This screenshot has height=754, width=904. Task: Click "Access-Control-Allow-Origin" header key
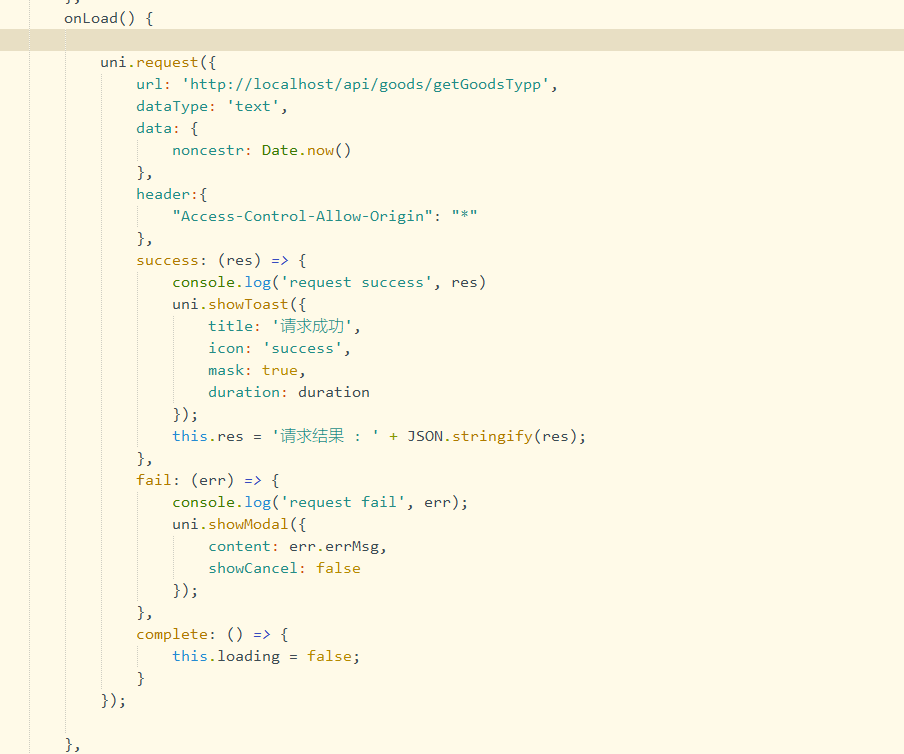[302, 217]
